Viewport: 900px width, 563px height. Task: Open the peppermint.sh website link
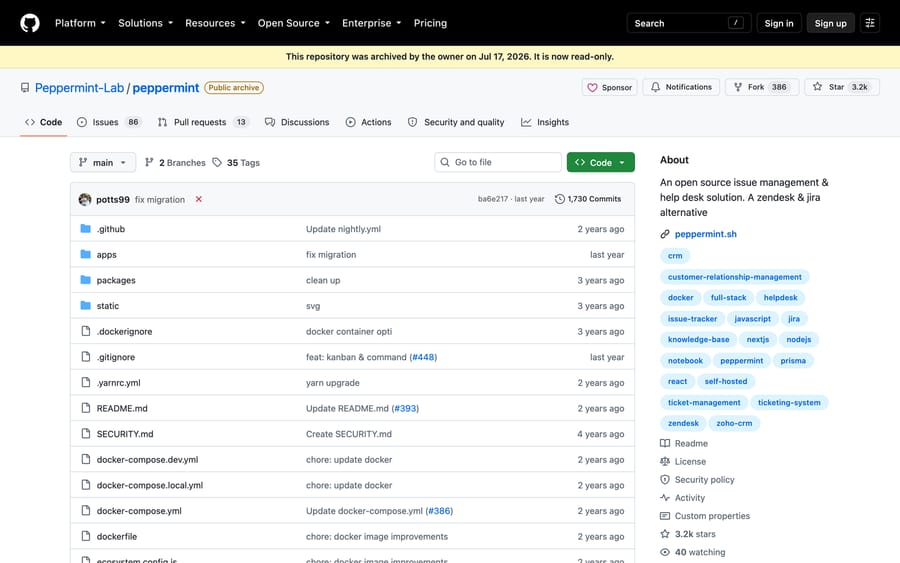pyautogui.click(x=705, y=234)
